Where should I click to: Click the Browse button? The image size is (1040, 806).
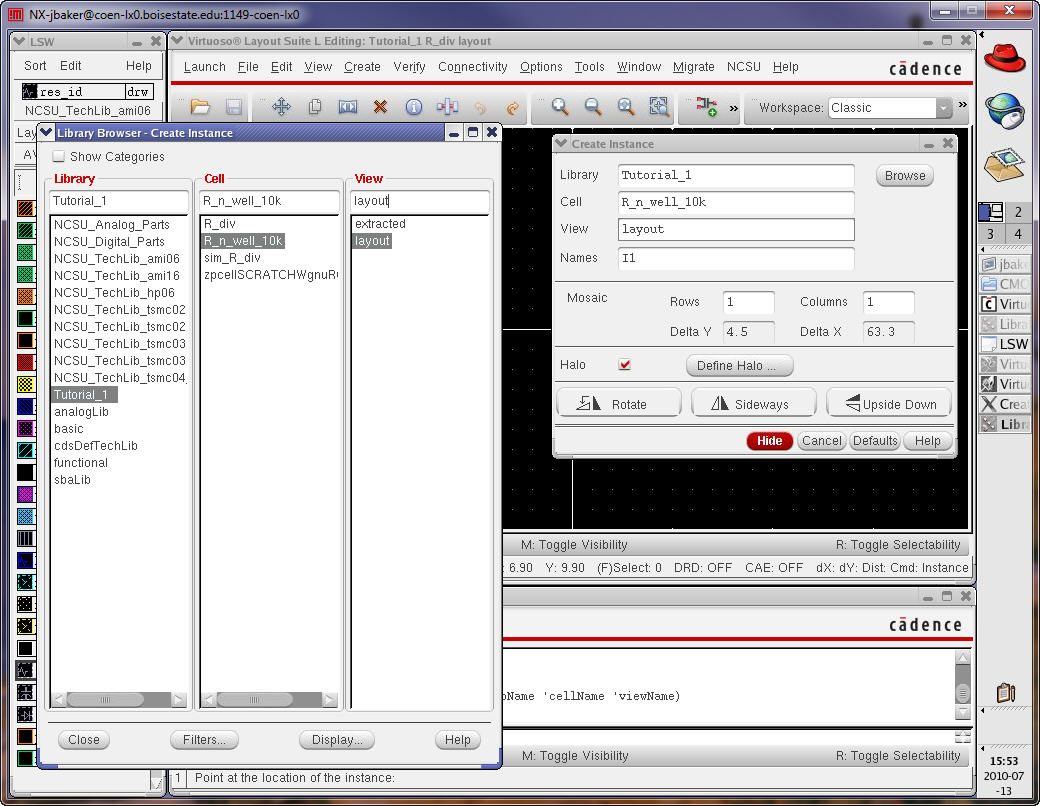click(904, 175)
